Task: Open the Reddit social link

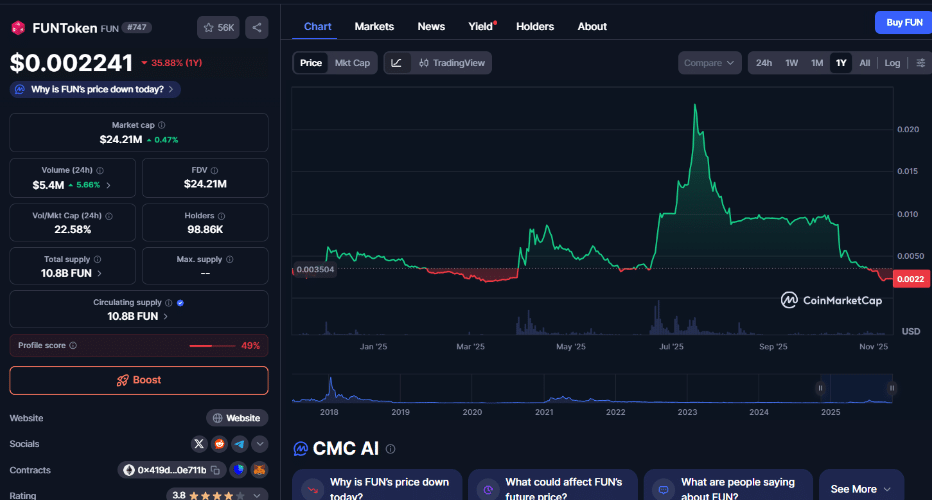Action: point(220,444)
